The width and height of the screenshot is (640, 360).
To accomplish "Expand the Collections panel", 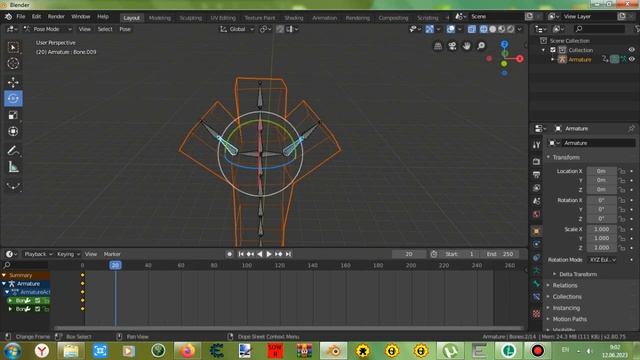I will [x=567, y=297].
